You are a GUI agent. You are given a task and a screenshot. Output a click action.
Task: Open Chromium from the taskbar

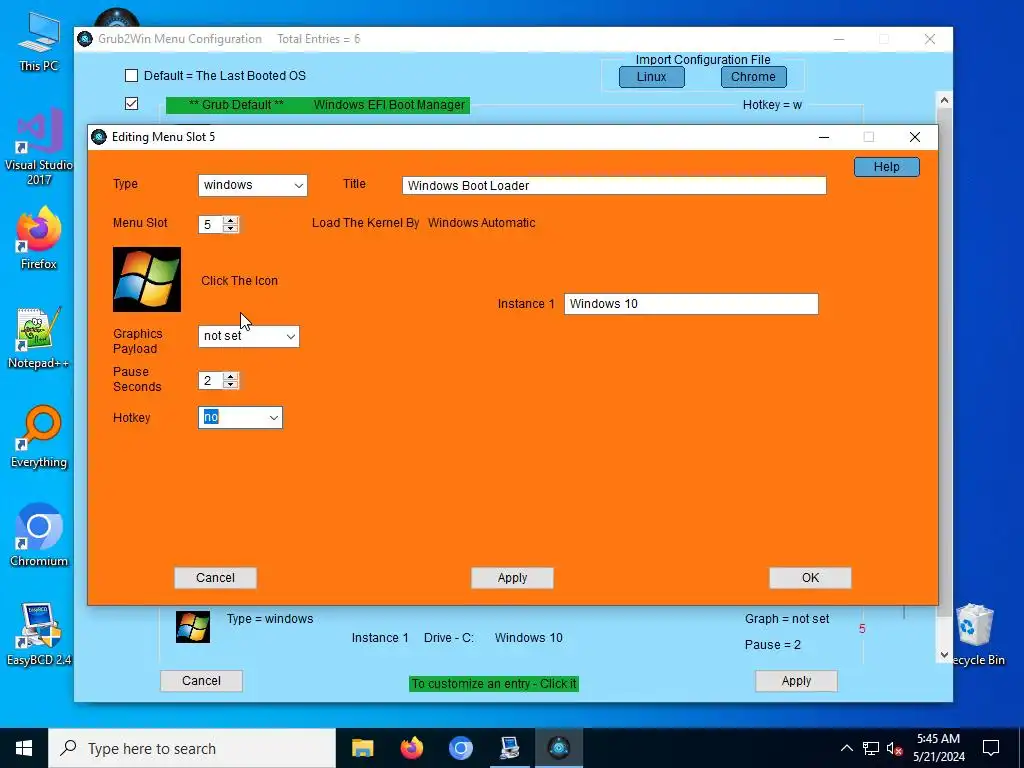460,748
